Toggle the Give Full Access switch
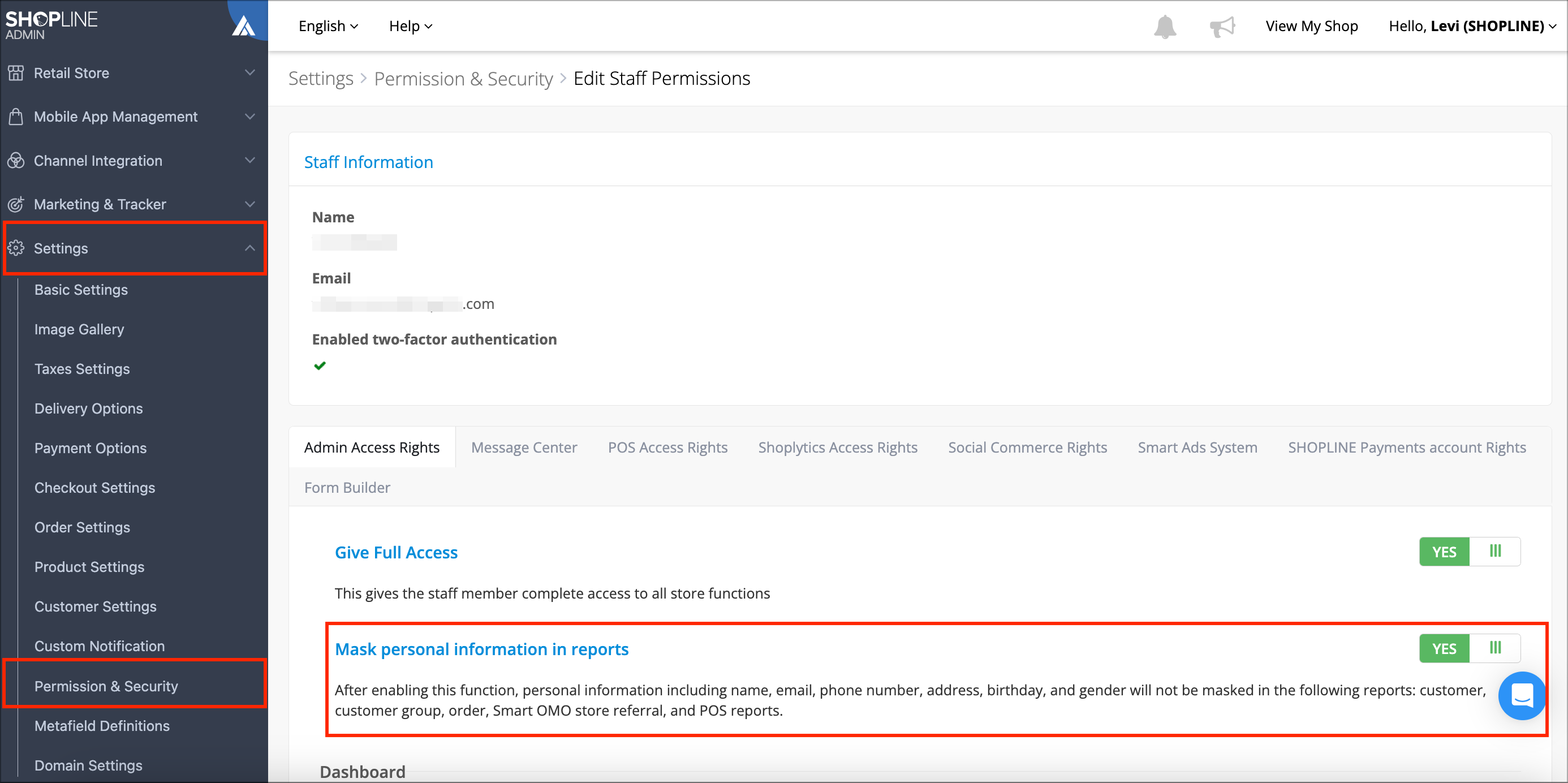 click(x=1470, y=552)
